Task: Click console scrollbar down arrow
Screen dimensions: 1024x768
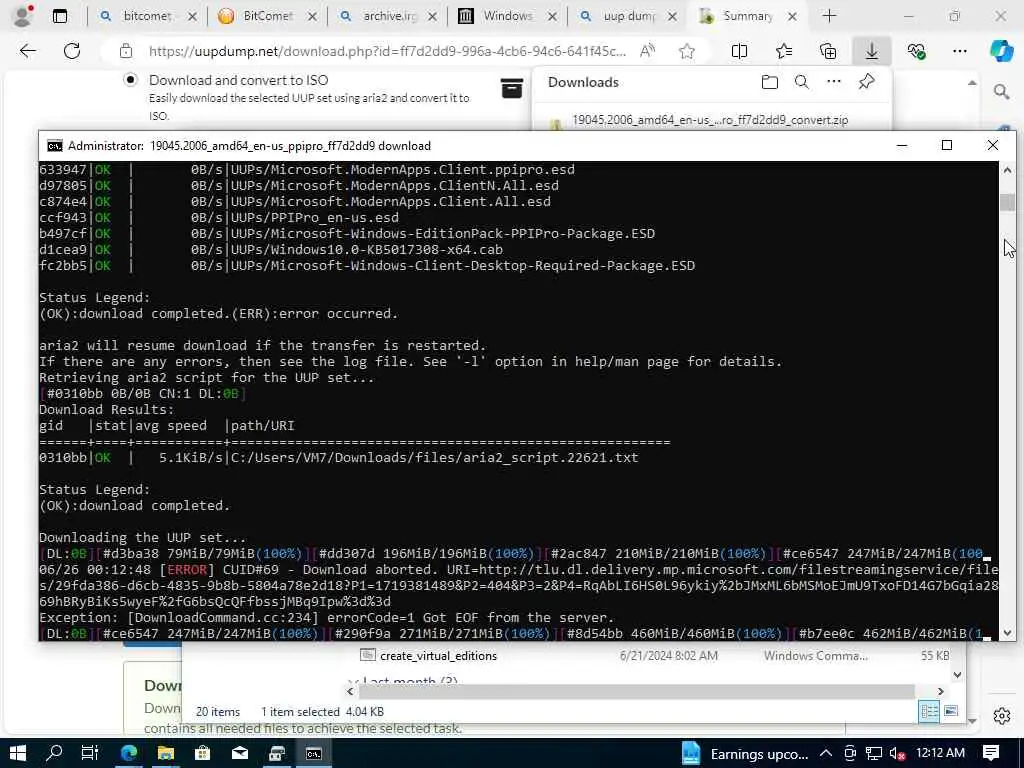Action: 1007,632
